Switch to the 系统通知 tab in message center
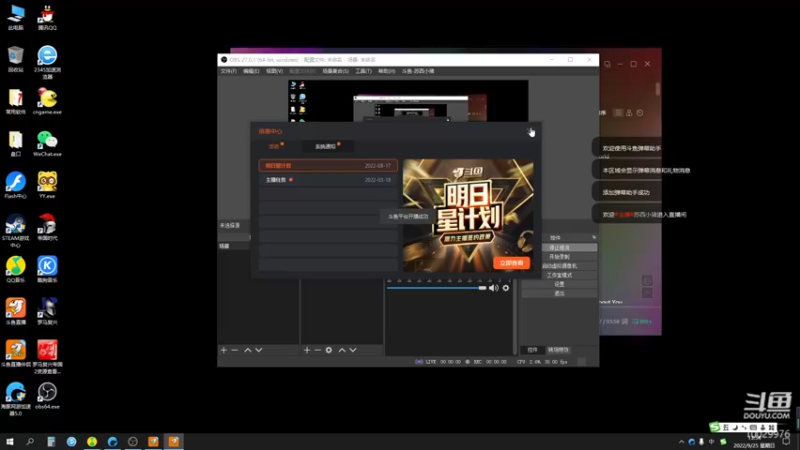800x450 pixels. pyautogui.click(x=326, y=146)
